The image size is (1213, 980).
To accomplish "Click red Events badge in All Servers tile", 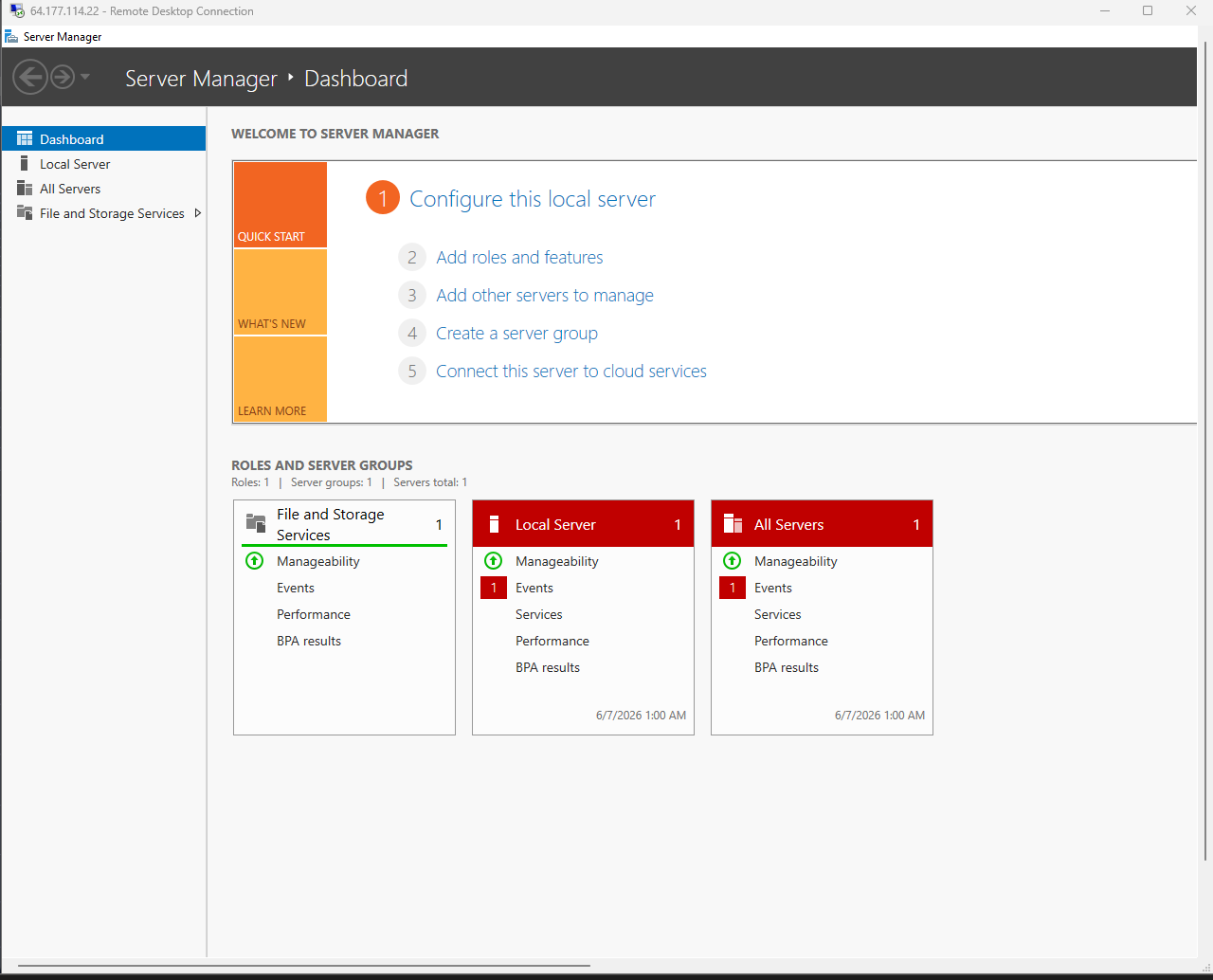I will tap(733, 588).
